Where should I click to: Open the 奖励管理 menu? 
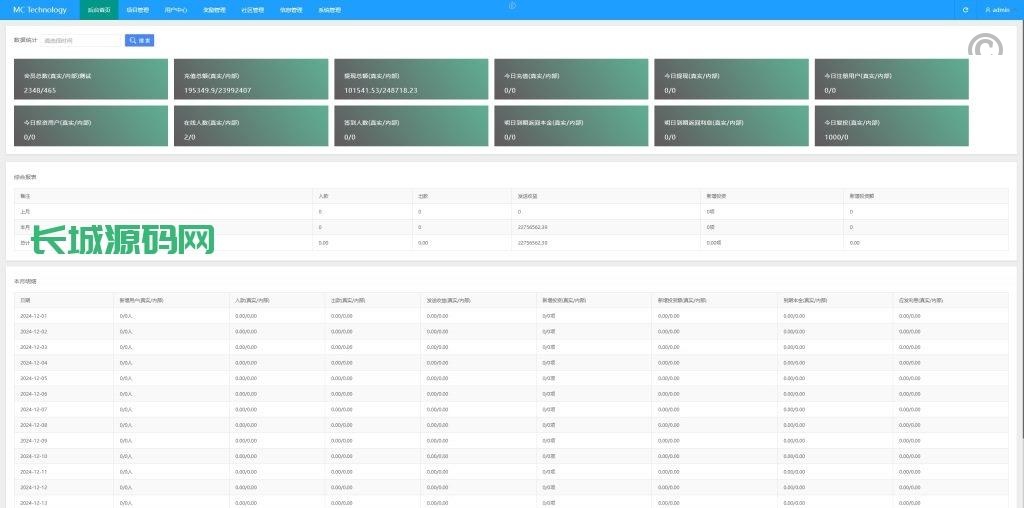(x=214, y=10)
